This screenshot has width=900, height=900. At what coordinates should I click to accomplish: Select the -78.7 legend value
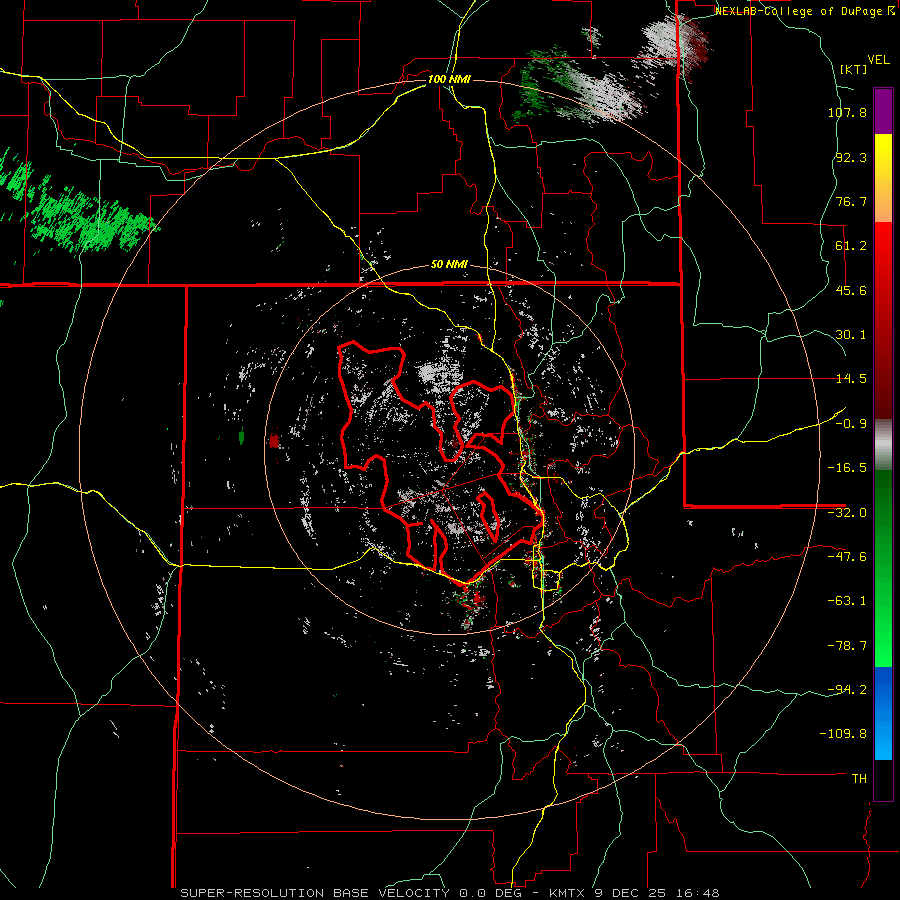point(847,646)
